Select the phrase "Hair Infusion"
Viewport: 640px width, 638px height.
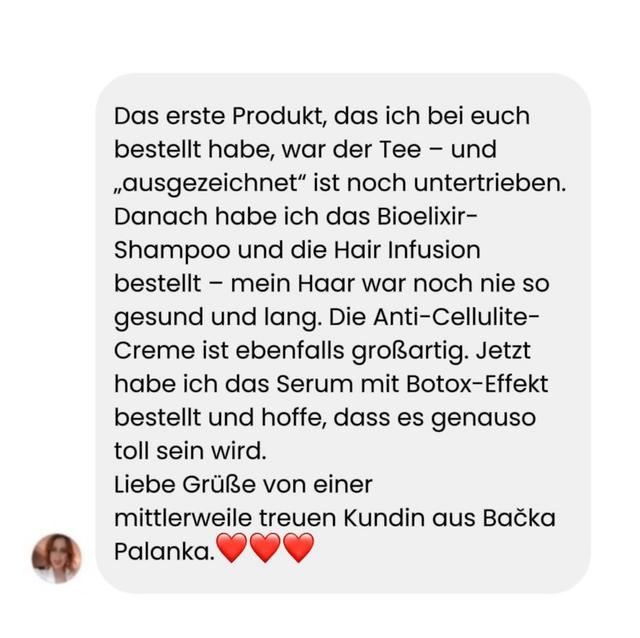[x=407, y=250]
